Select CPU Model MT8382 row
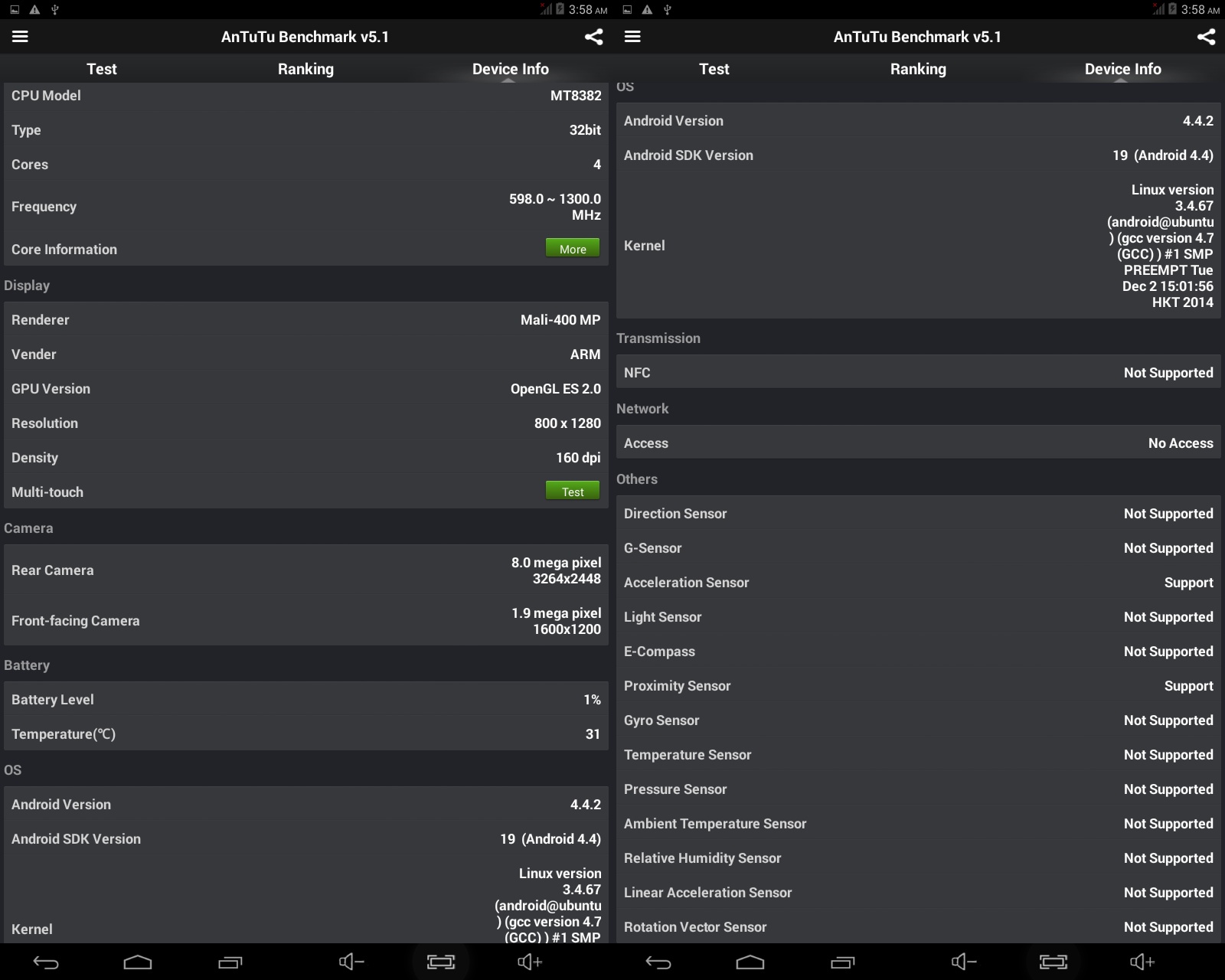 tap(306, 96)
